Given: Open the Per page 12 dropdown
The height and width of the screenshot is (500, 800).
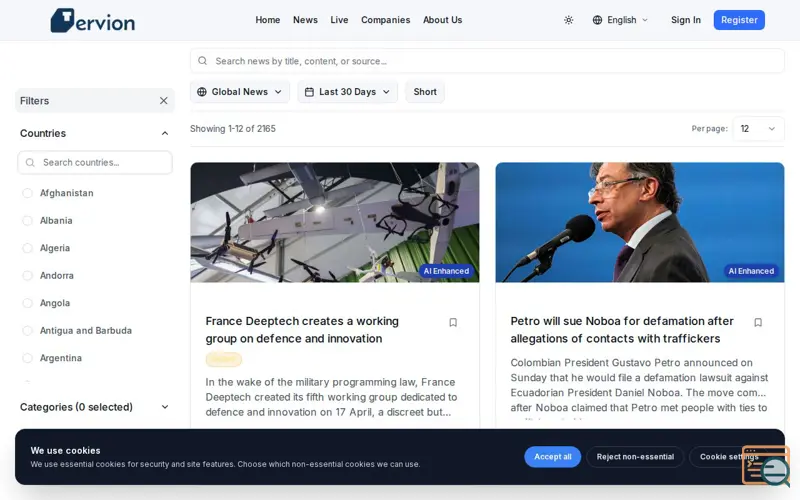Looking at the screenshot, I should coord(758,129).
